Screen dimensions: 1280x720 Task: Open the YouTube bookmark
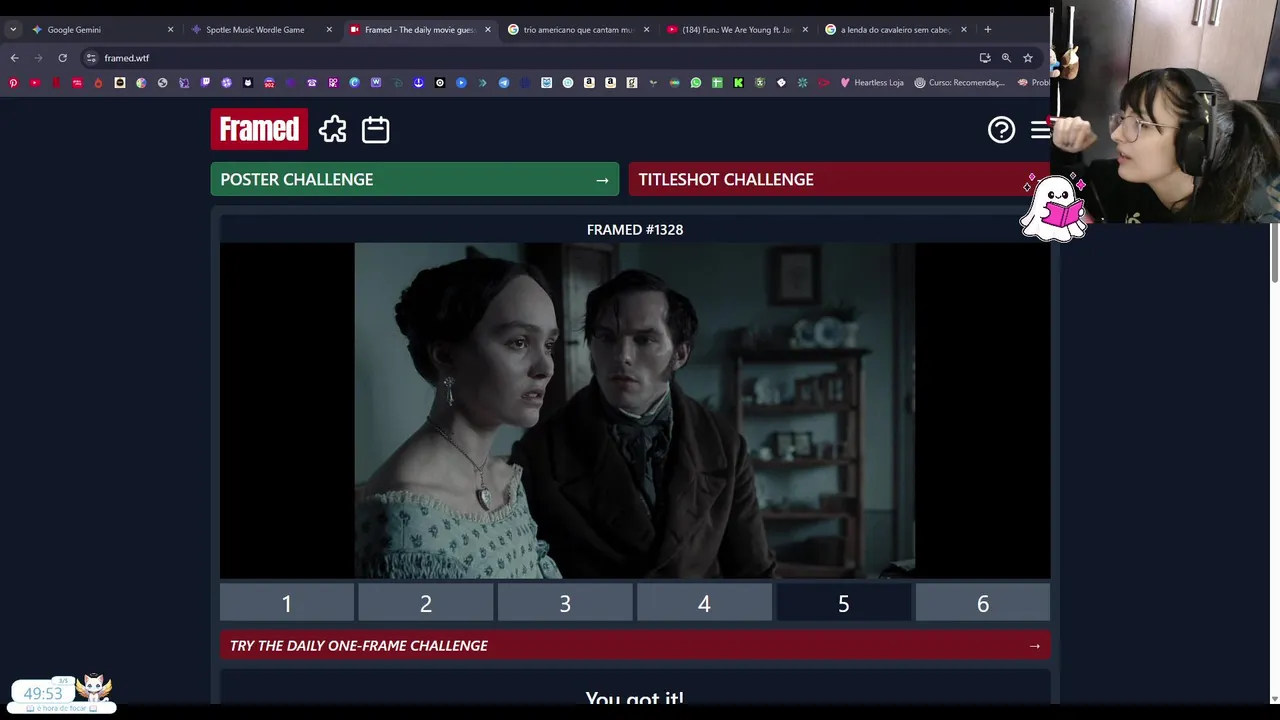tap(35, 83)
